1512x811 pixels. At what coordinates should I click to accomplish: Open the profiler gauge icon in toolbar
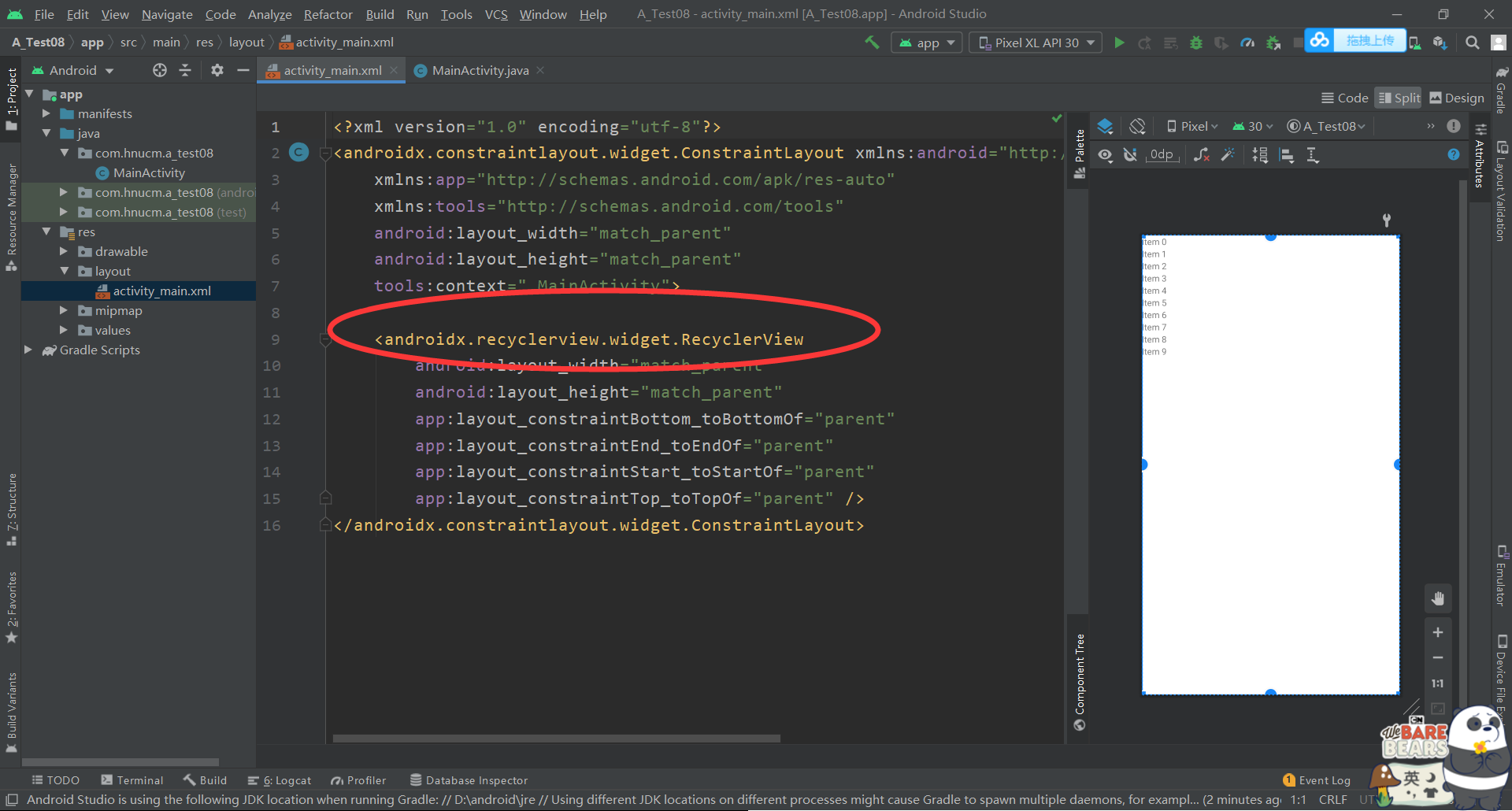(x=1247, y=43)
